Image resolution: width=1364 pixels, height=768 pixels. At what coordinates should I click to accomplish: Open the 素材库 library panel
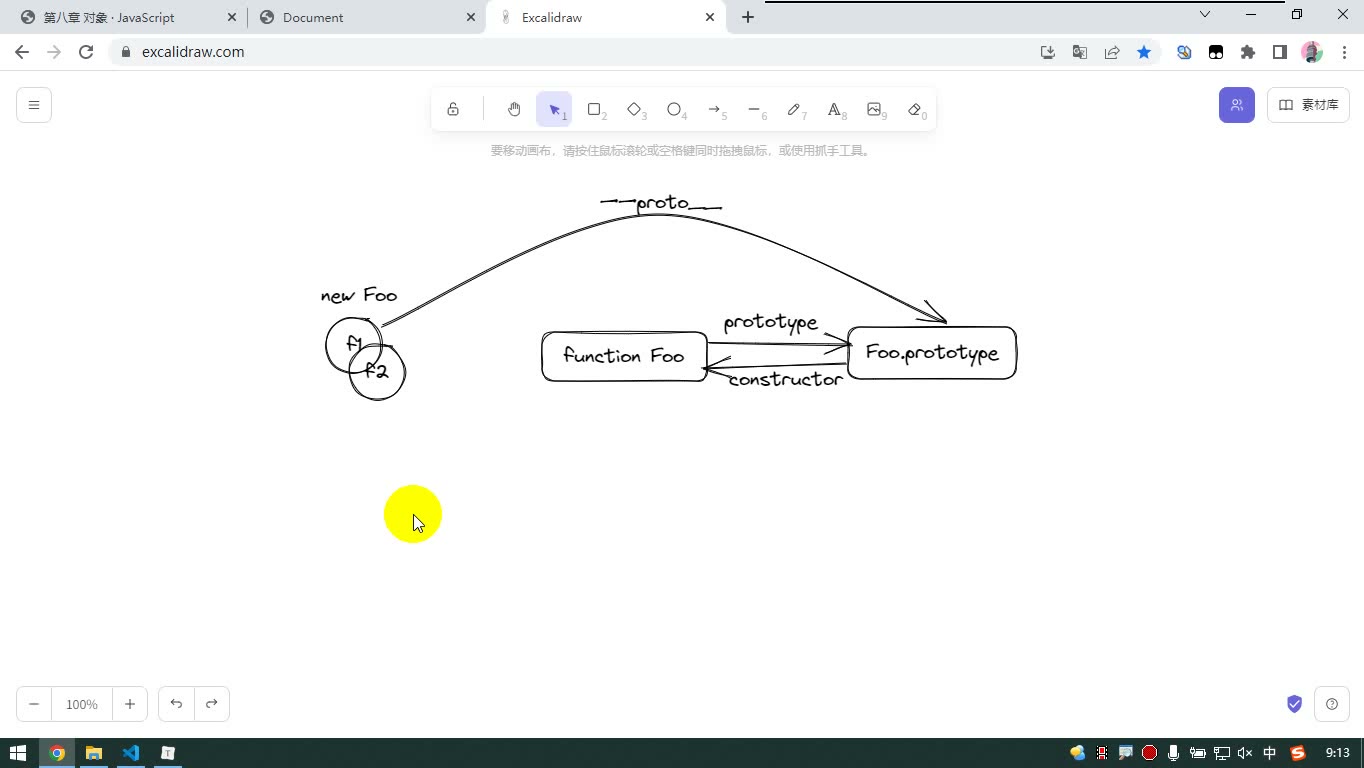tap(1308, 105)
